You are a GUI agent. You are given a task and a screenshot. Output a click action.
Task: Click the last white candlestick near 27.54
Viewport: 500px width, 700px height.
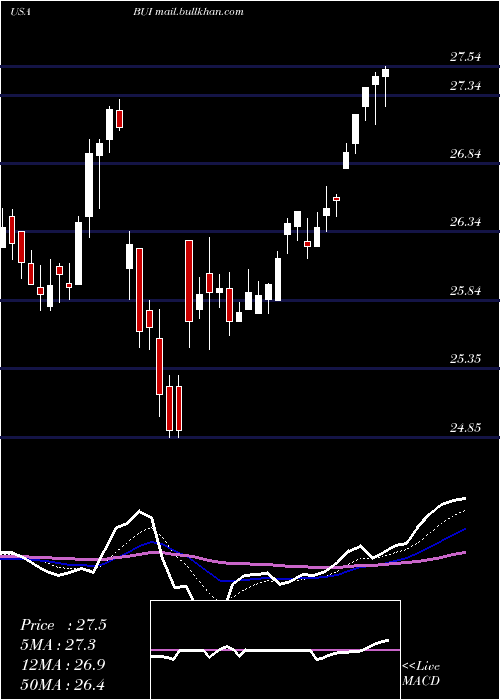pos(385,73)
